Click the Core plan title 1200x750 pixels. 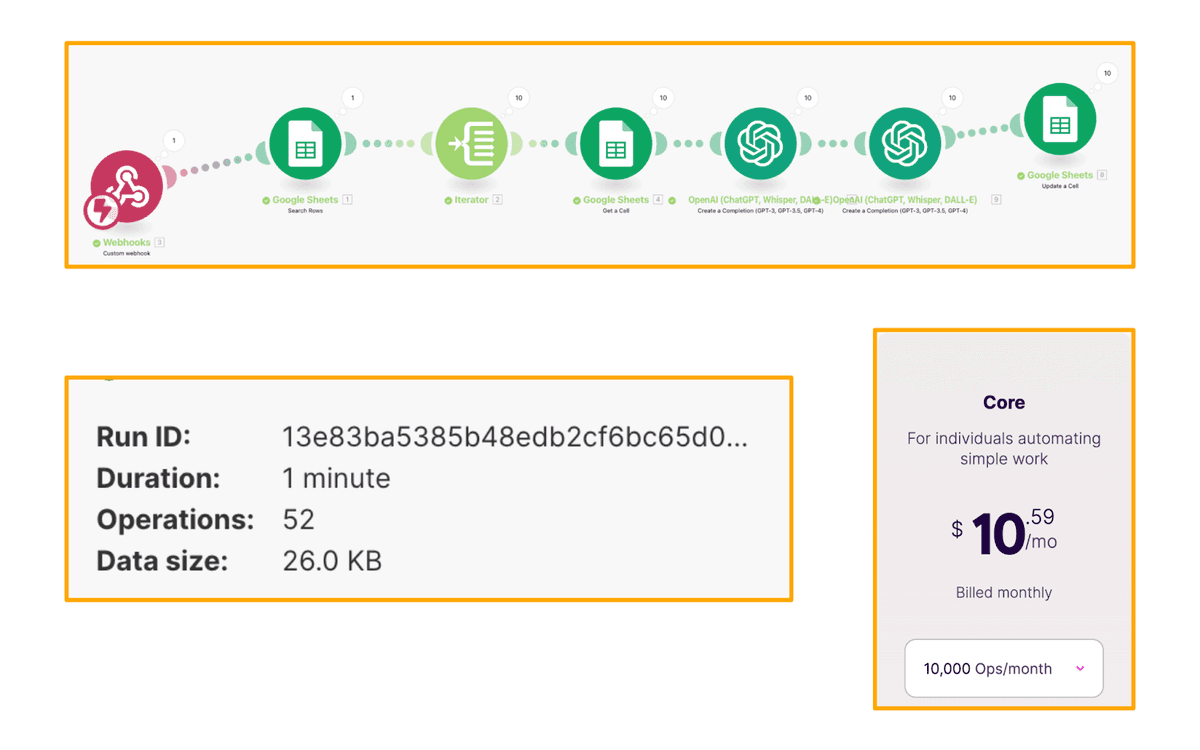1003,403
